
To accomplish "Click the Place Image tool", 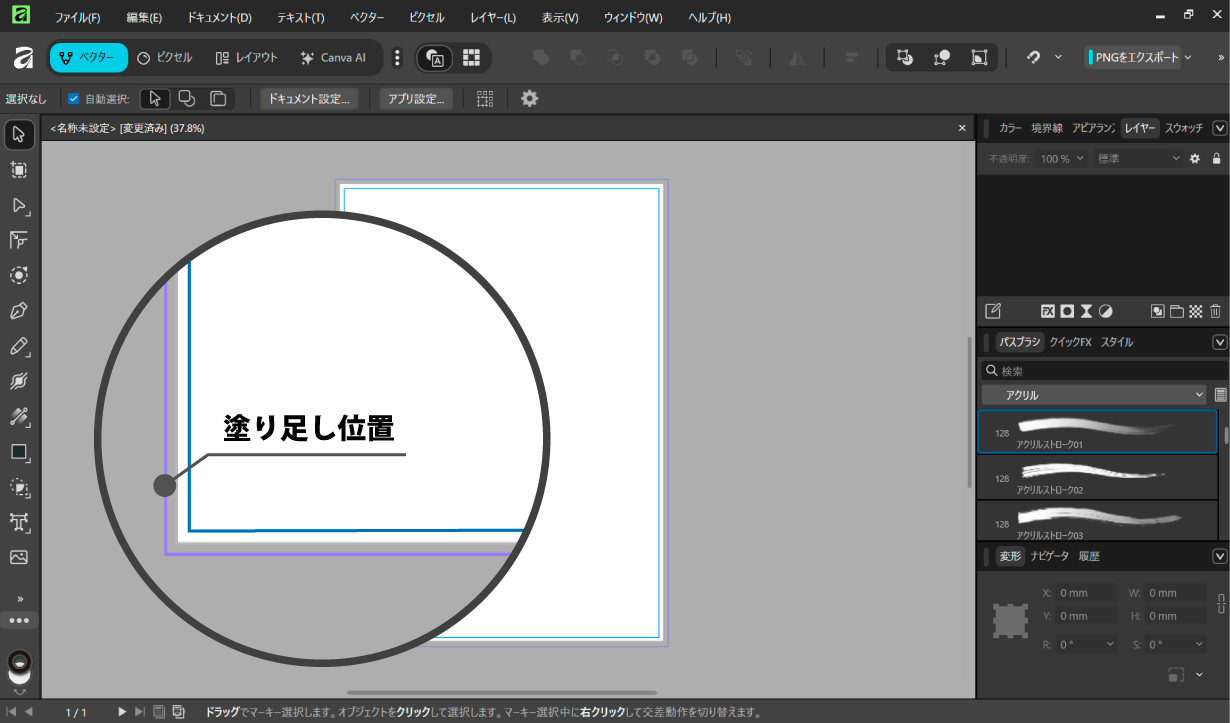I will 18,557.
